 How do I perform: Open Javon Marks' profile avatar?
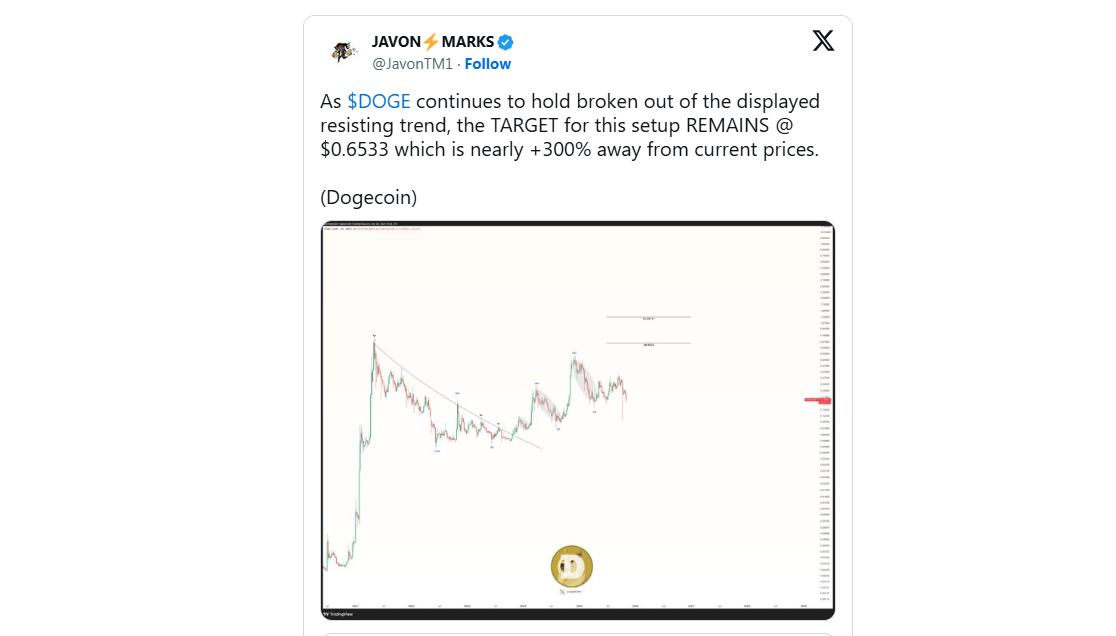coord(344,52)
